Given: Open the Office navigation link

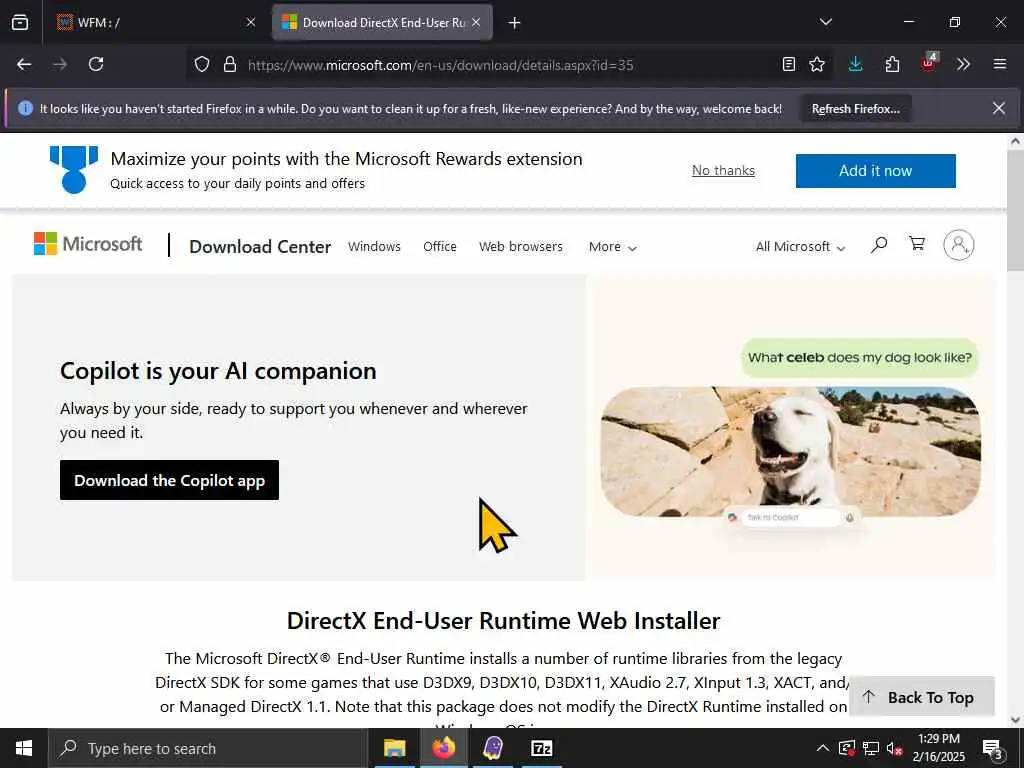Looking at the screenshot, I should (440, 247).
